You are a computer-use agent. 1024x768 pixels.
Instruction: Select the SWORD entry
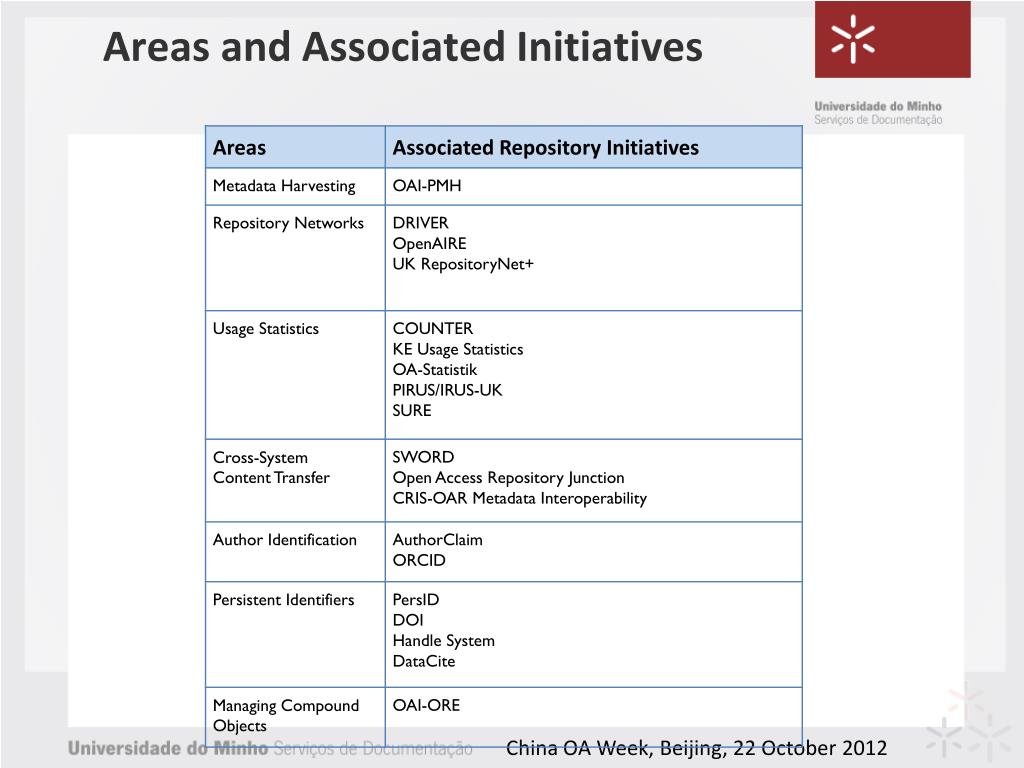tap(423, 457)
